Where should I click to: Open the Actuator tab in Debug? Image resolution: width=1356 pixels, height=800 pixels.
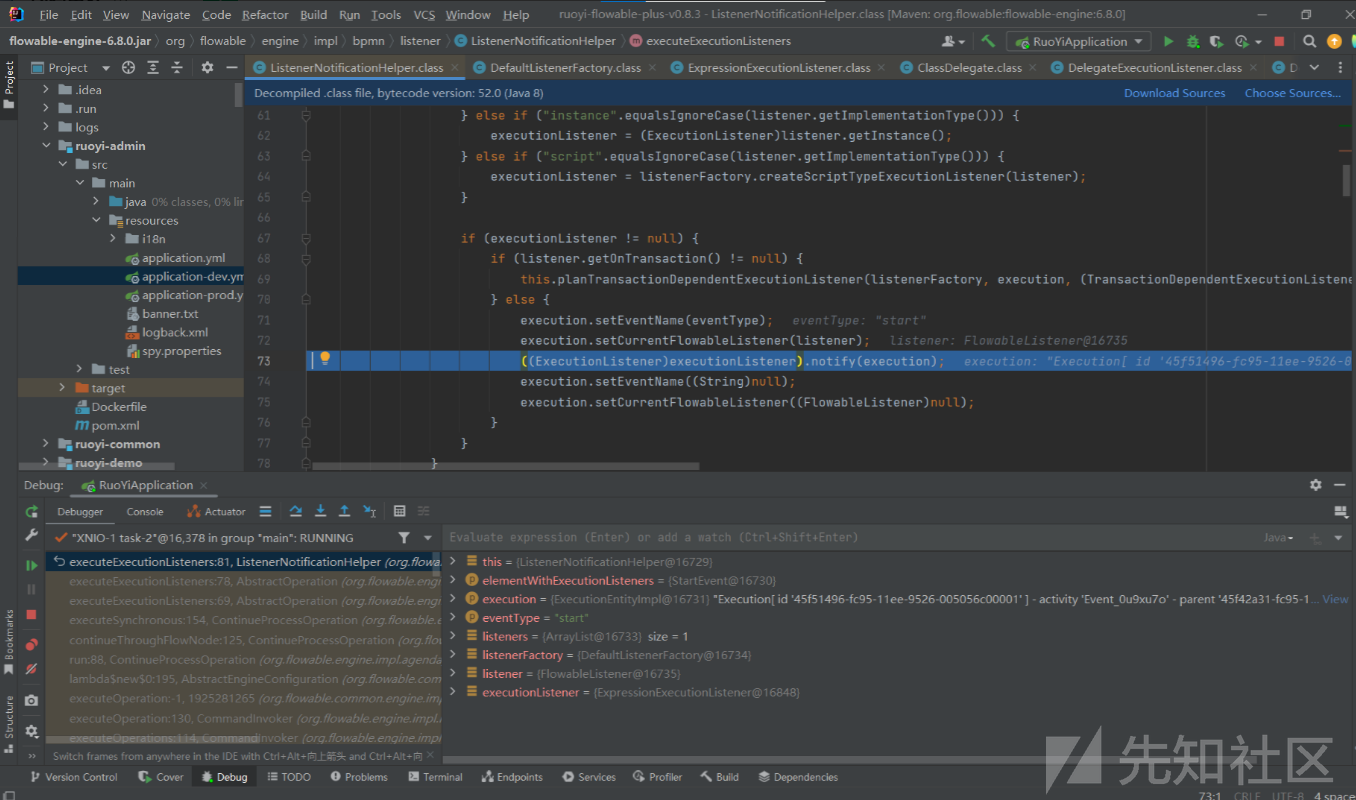[x=217, y=511]
